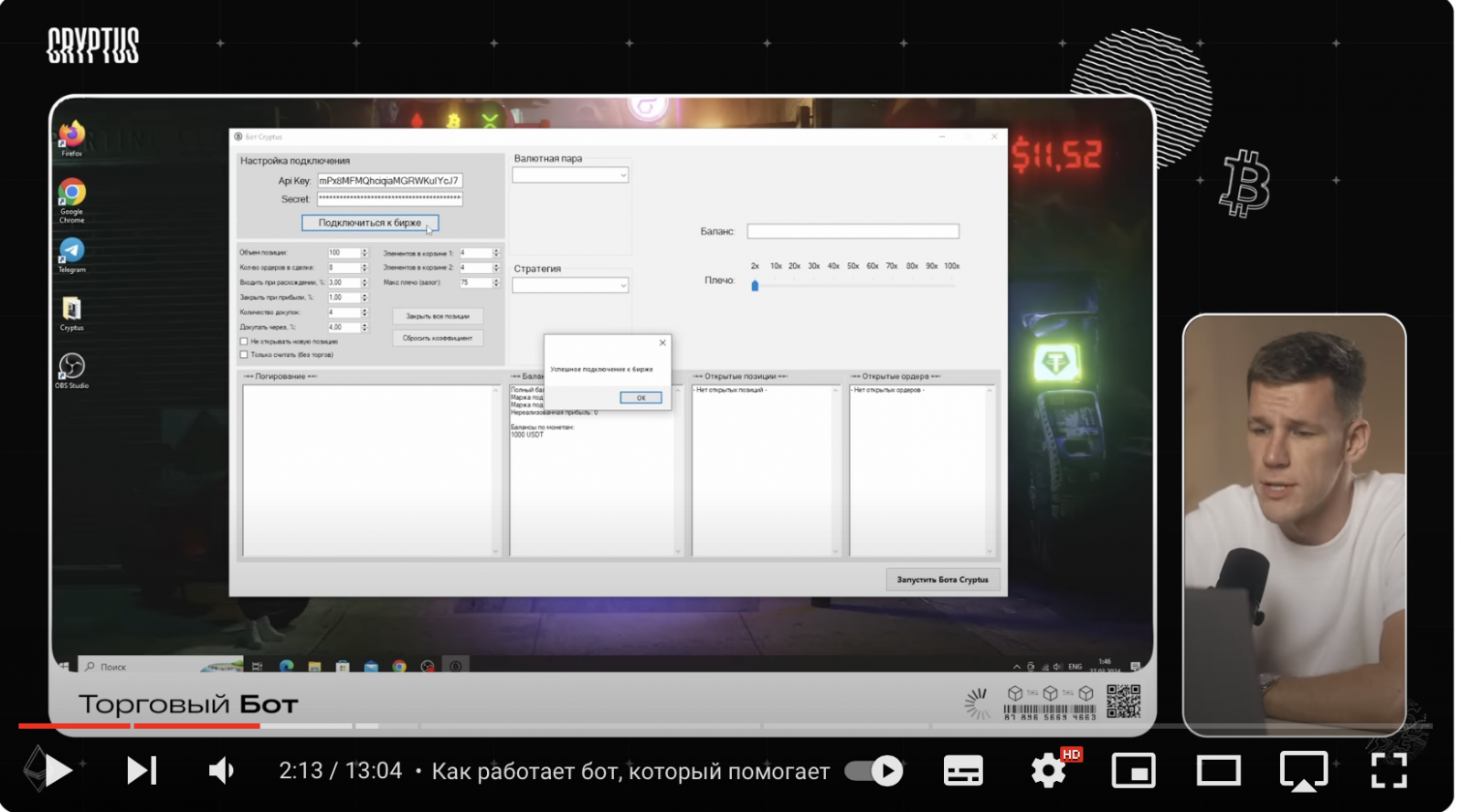The image size is (1462, 812).
Task: Click the Подключиться к бирже button
Action: [370, 223]
